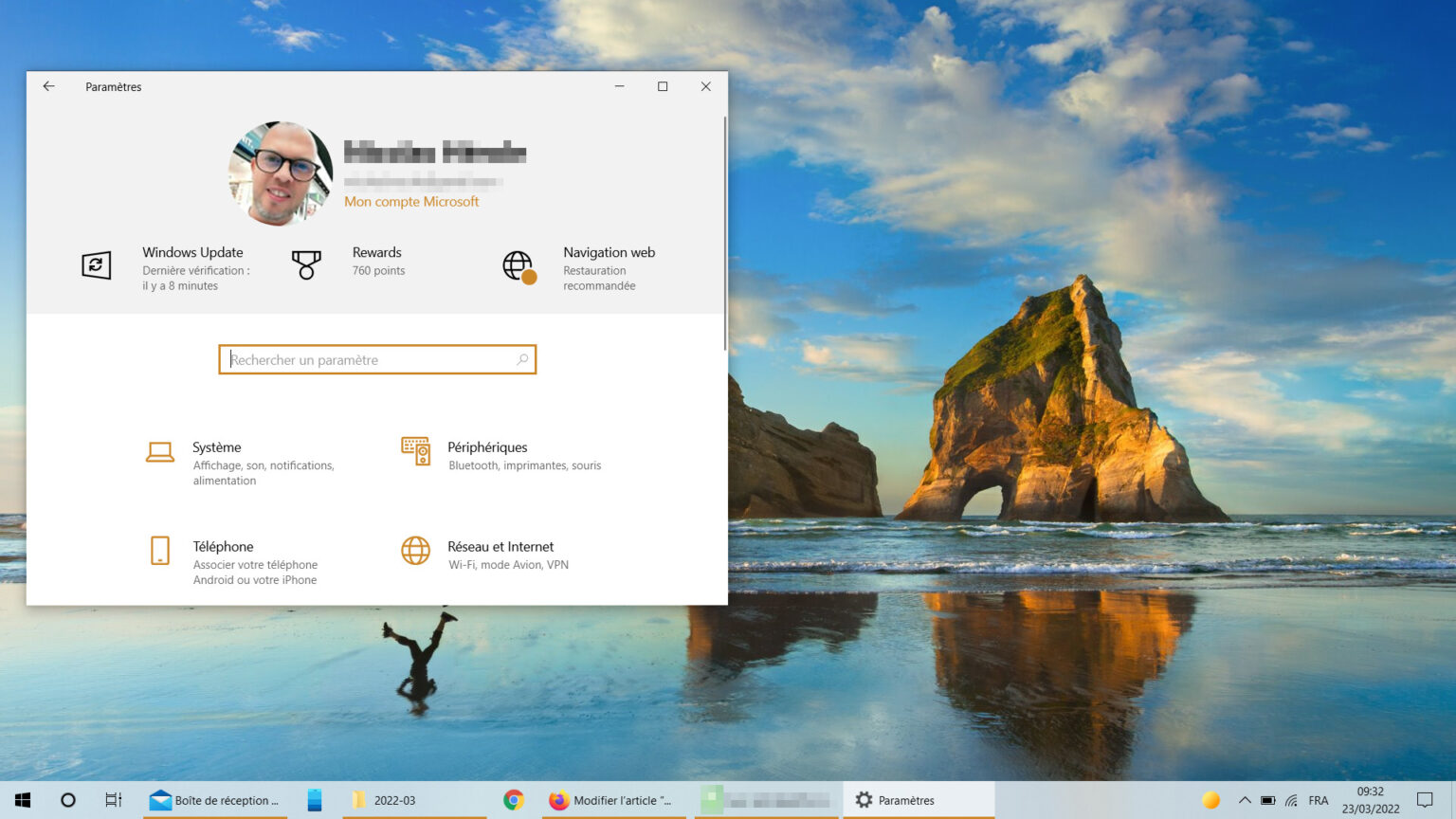This screenshot has height=819, width=1456.
Task: Open Réseau et Internet via its globe icon
Action: coord(415,552)
